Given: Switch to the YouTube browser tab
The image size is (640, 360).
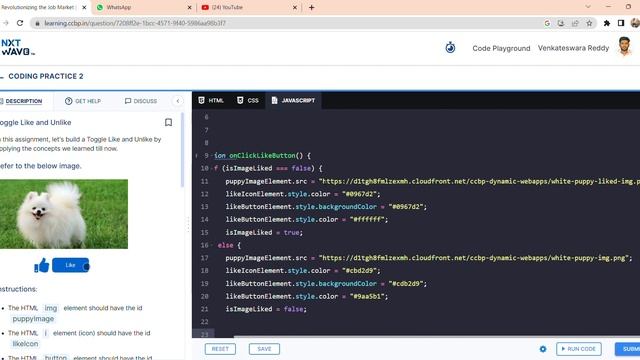Looking at the screenshot, I should 249,7.
